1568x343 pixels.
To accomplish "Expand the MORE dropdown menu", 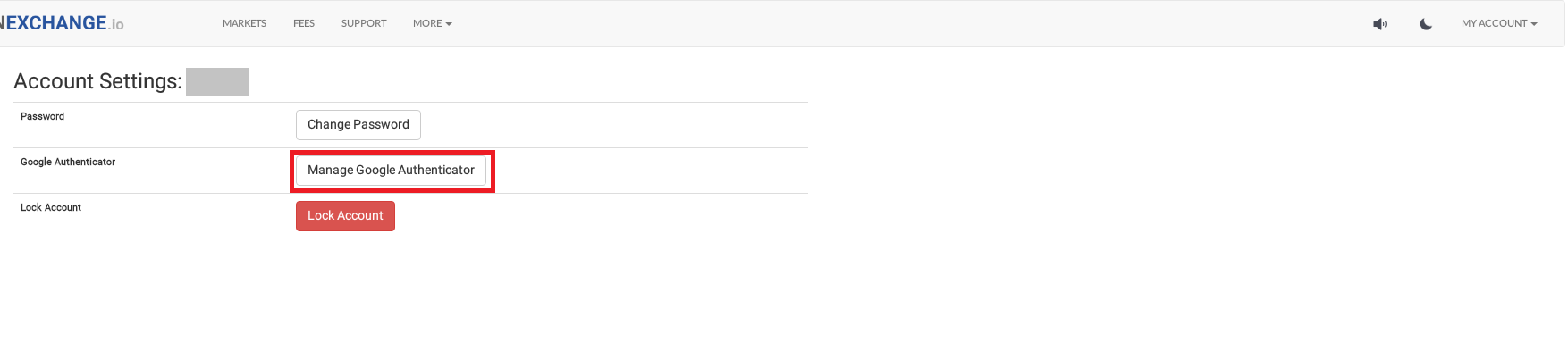I will click(433, 23).
